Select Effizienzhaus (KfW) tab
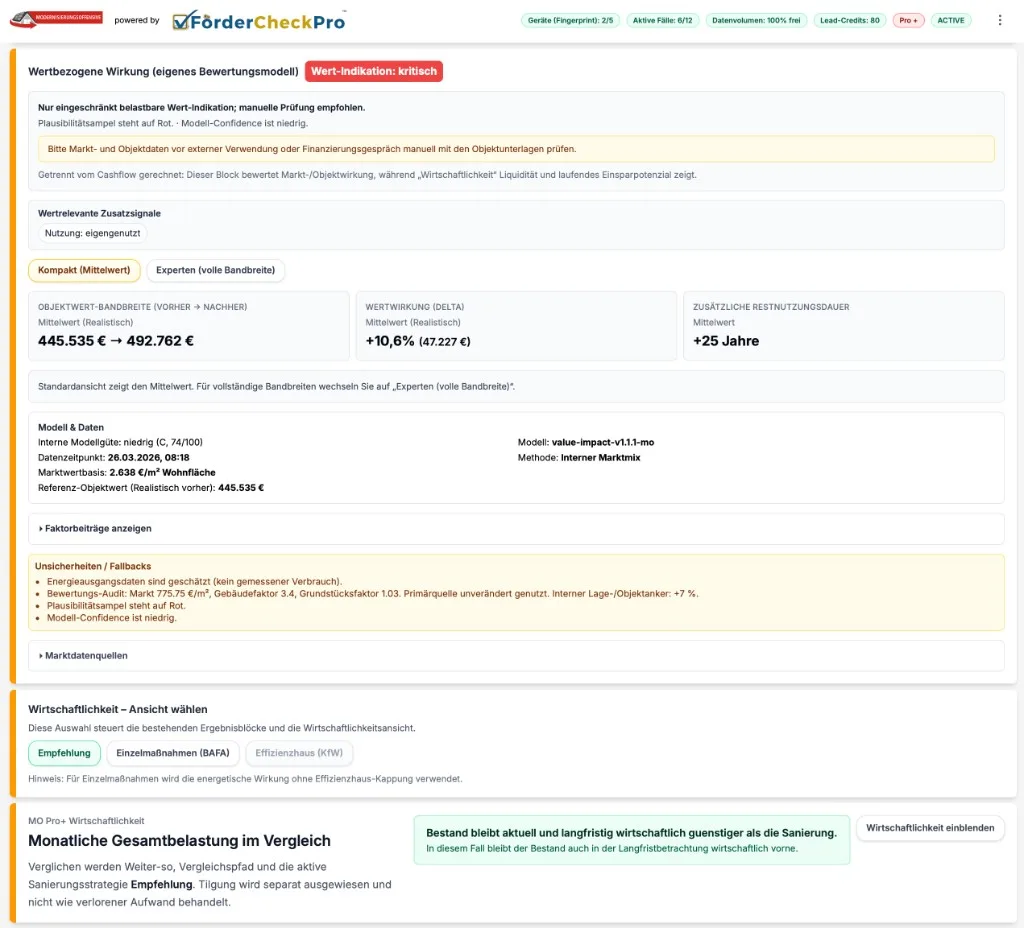 (x=299, y=753)
